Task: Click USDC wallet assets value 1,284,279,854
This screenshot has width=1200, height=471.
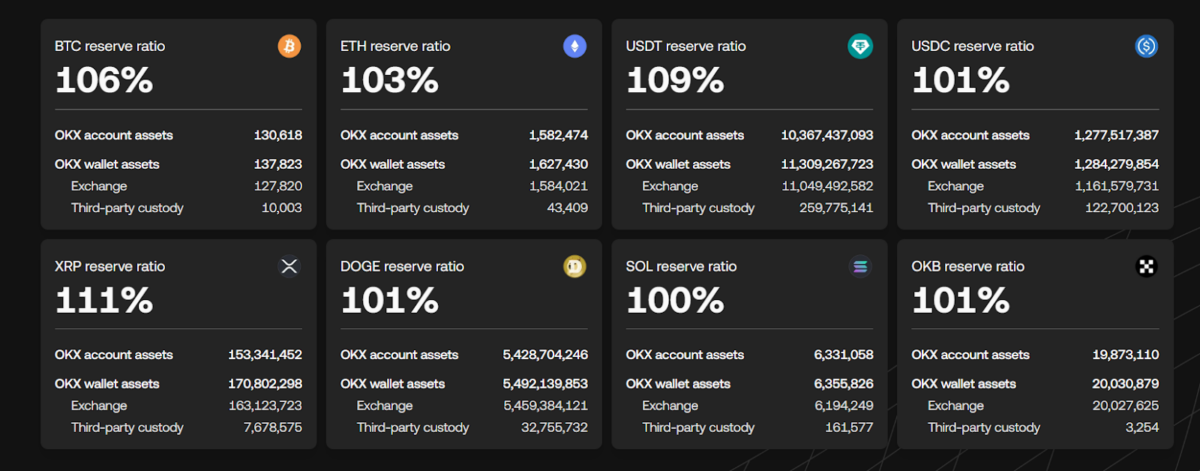Action: [1117, 164]
